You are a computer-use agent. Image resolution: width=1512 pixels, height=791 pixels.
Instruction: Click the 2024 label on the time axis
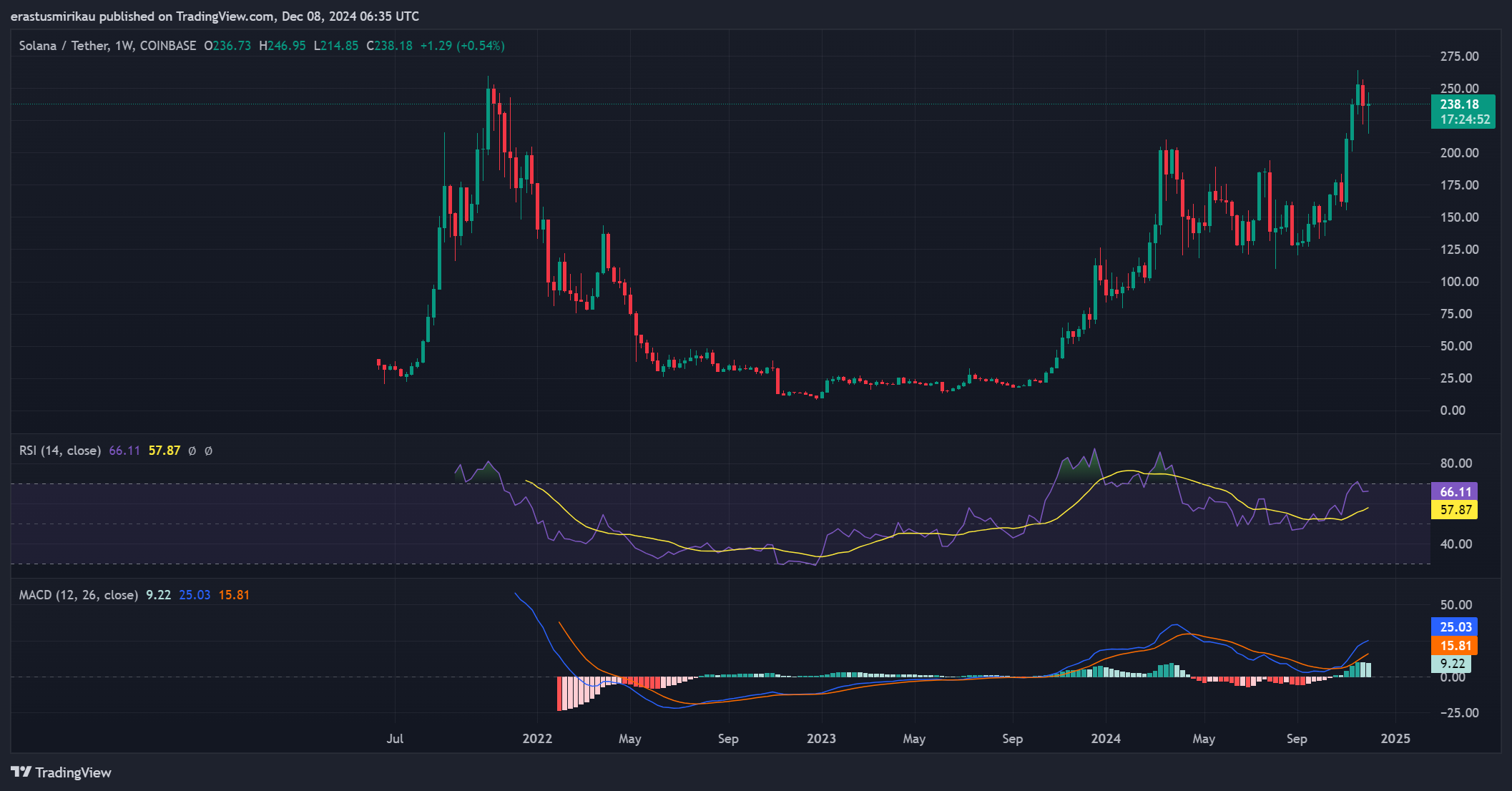(1106, 739)
